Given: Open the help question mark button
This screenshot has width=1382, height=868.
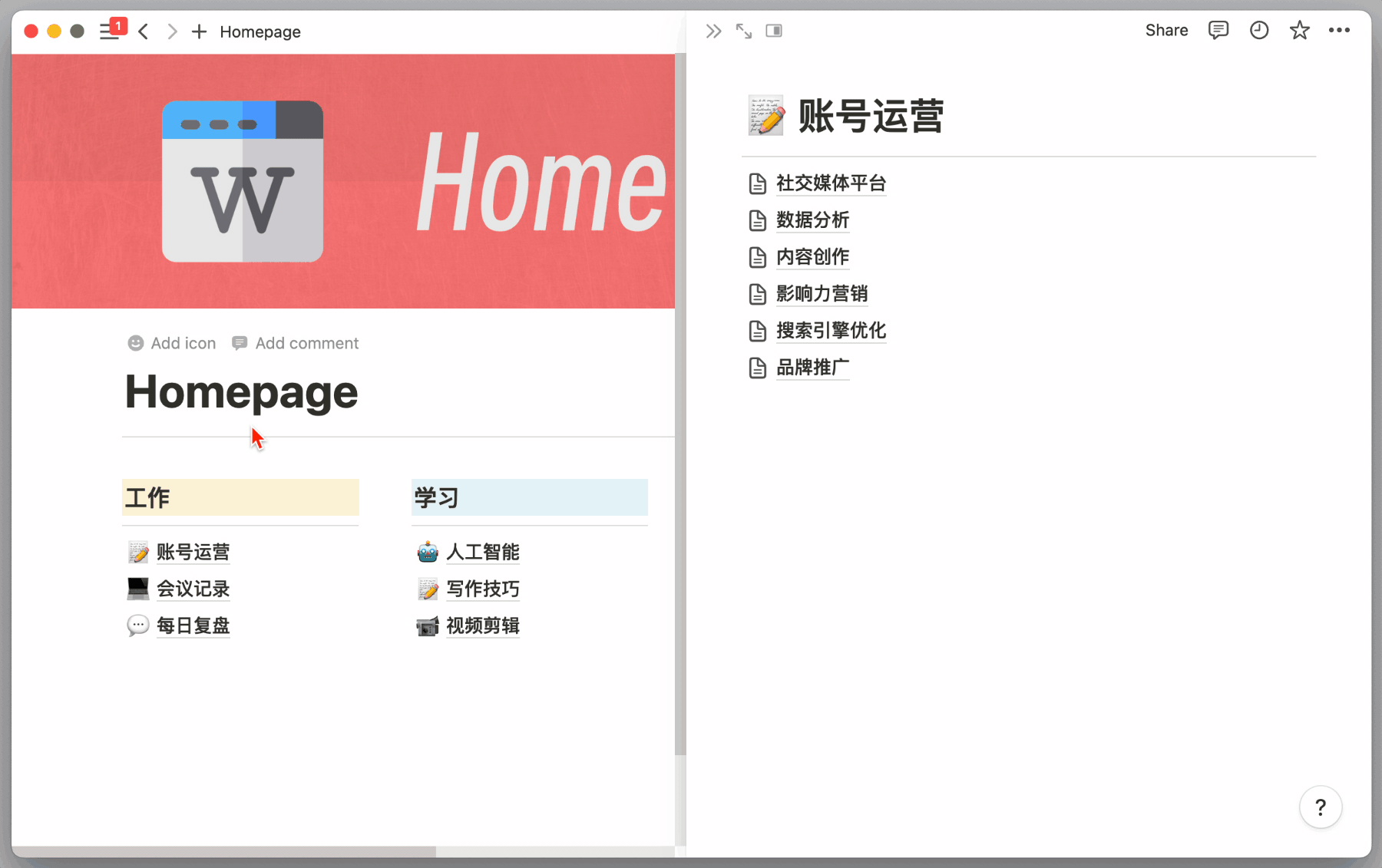Looking at the screenshot, I should pos(1321,807).
